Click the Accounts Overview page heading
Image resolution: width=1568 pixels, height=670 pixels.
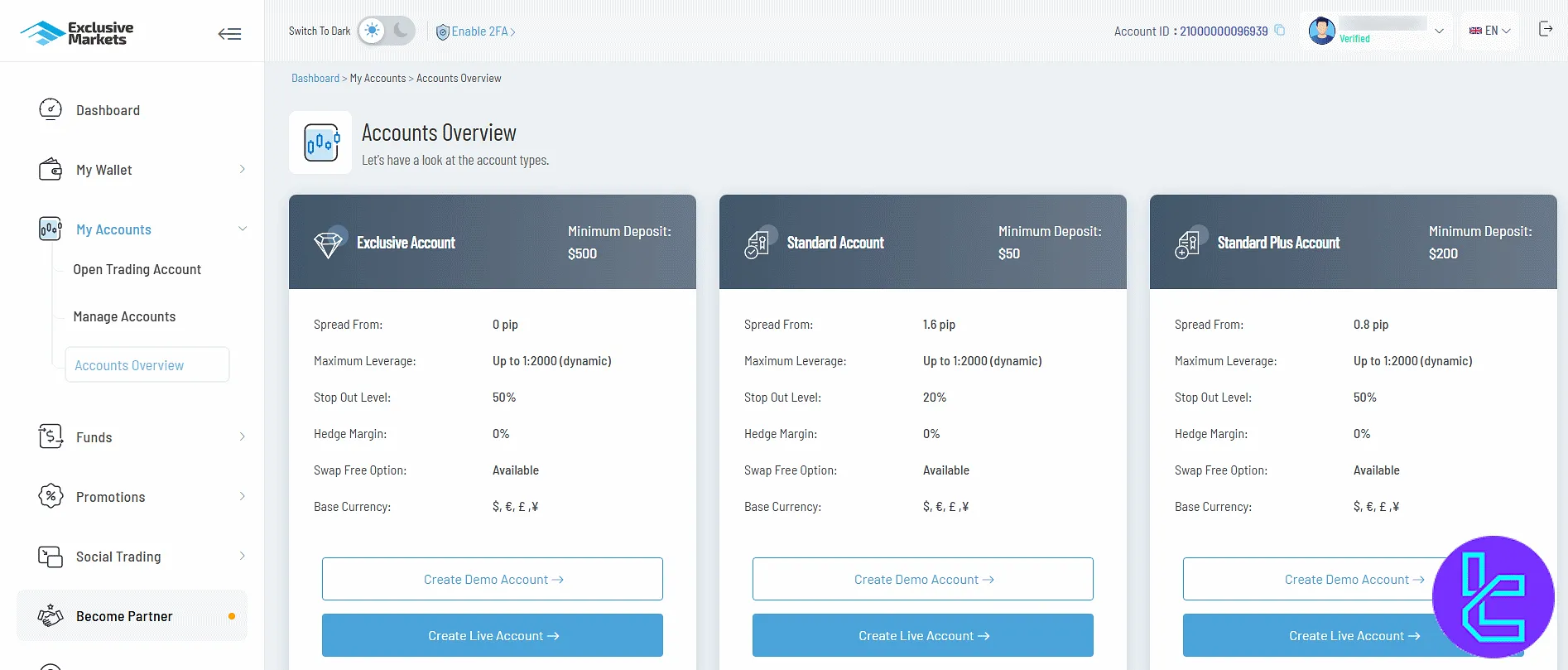tap(439, 133)
